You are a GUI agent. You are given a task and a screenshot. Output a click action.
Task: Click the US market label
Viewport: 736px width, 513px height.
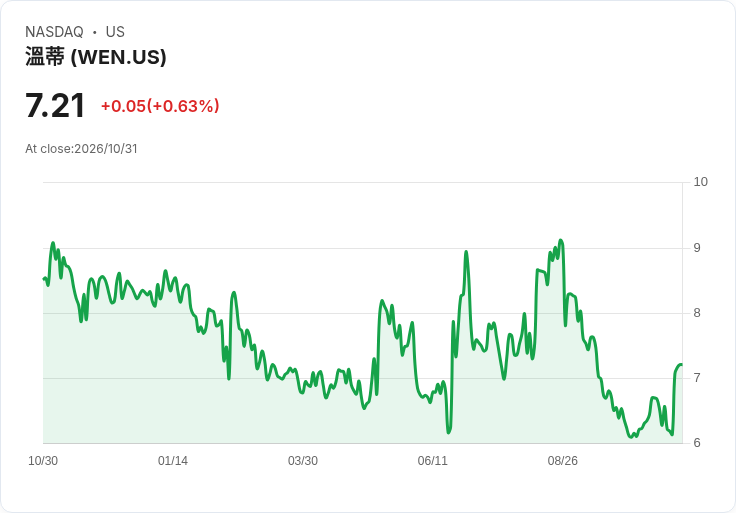pos(115,31)
